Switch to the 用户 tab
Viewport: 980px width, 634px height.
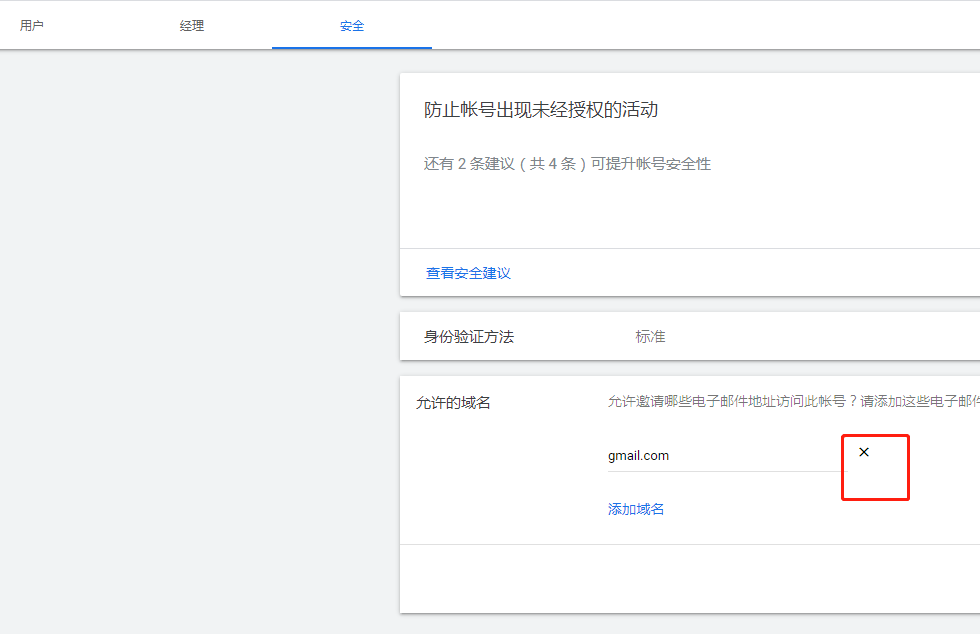pyautogui.click(x=32, y=26)
